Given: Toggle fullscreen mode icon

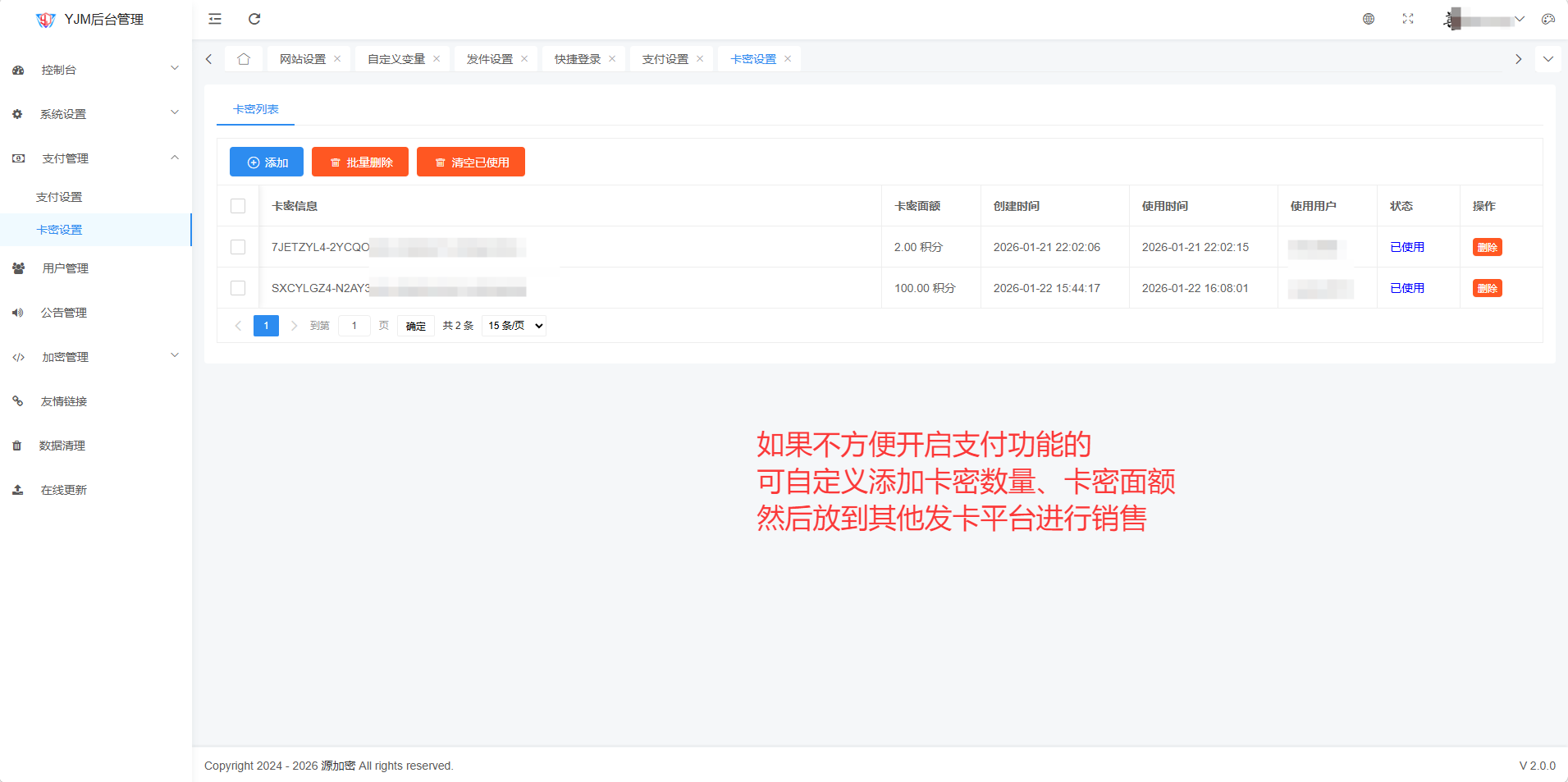Looking at the screenshot, I should (1408, 19).
